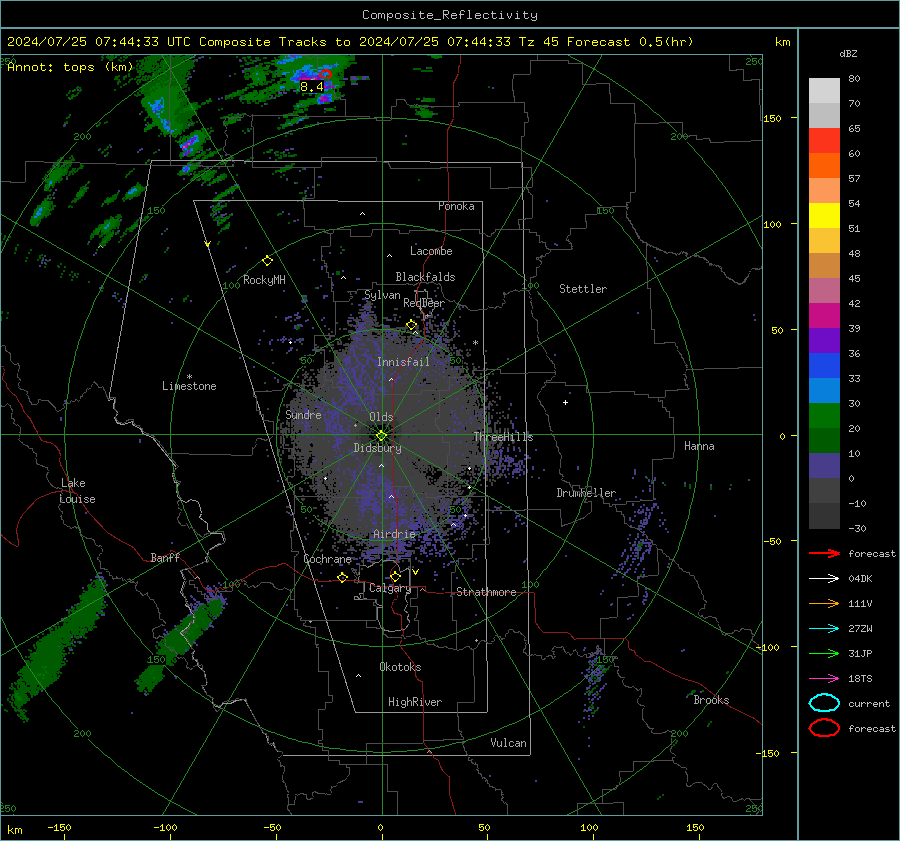Viewport: 900px width, 841px height.
Task: Click the Ponoka town label
Action: 456,206
